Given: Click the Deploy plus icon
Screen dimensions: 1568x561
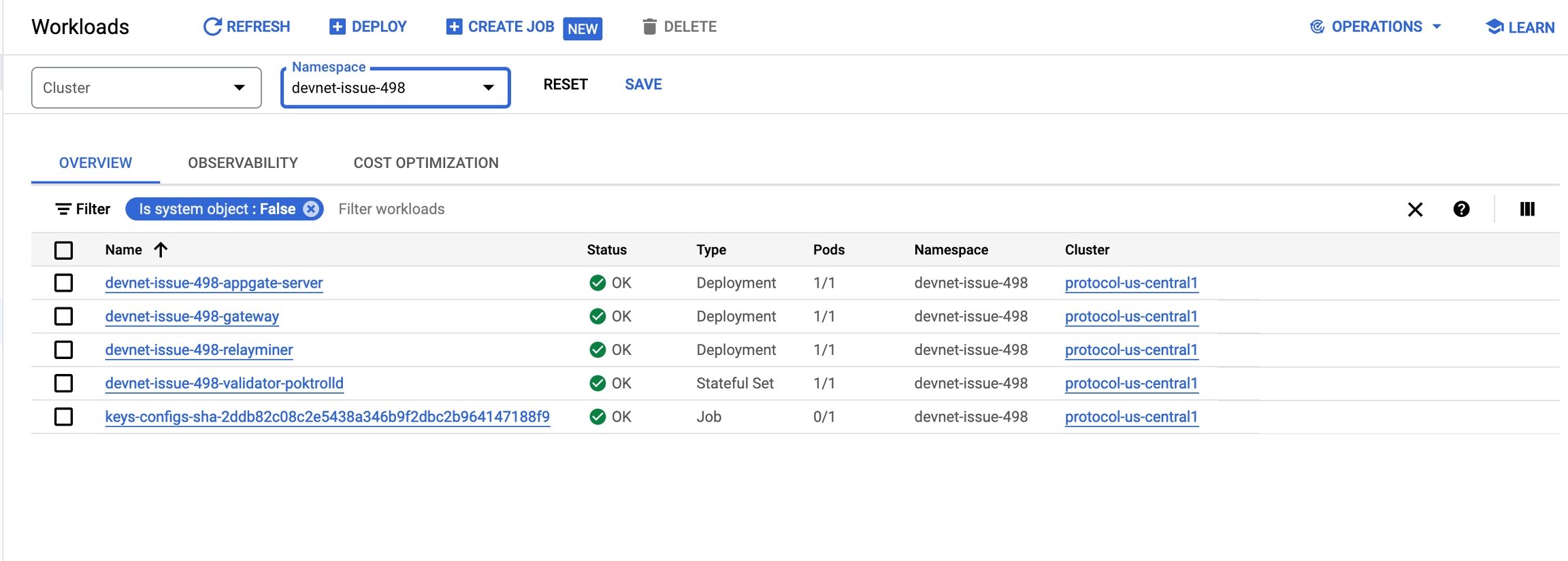Looking at the screenshot, I should (x=337, y=27).
